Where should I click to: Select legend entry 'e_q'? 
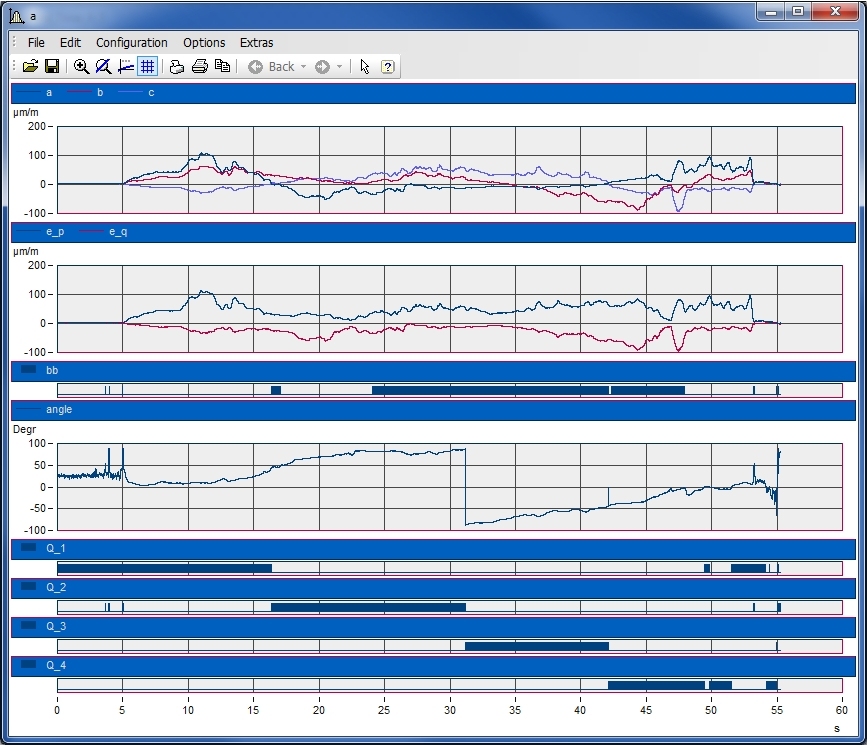(118, 232)
